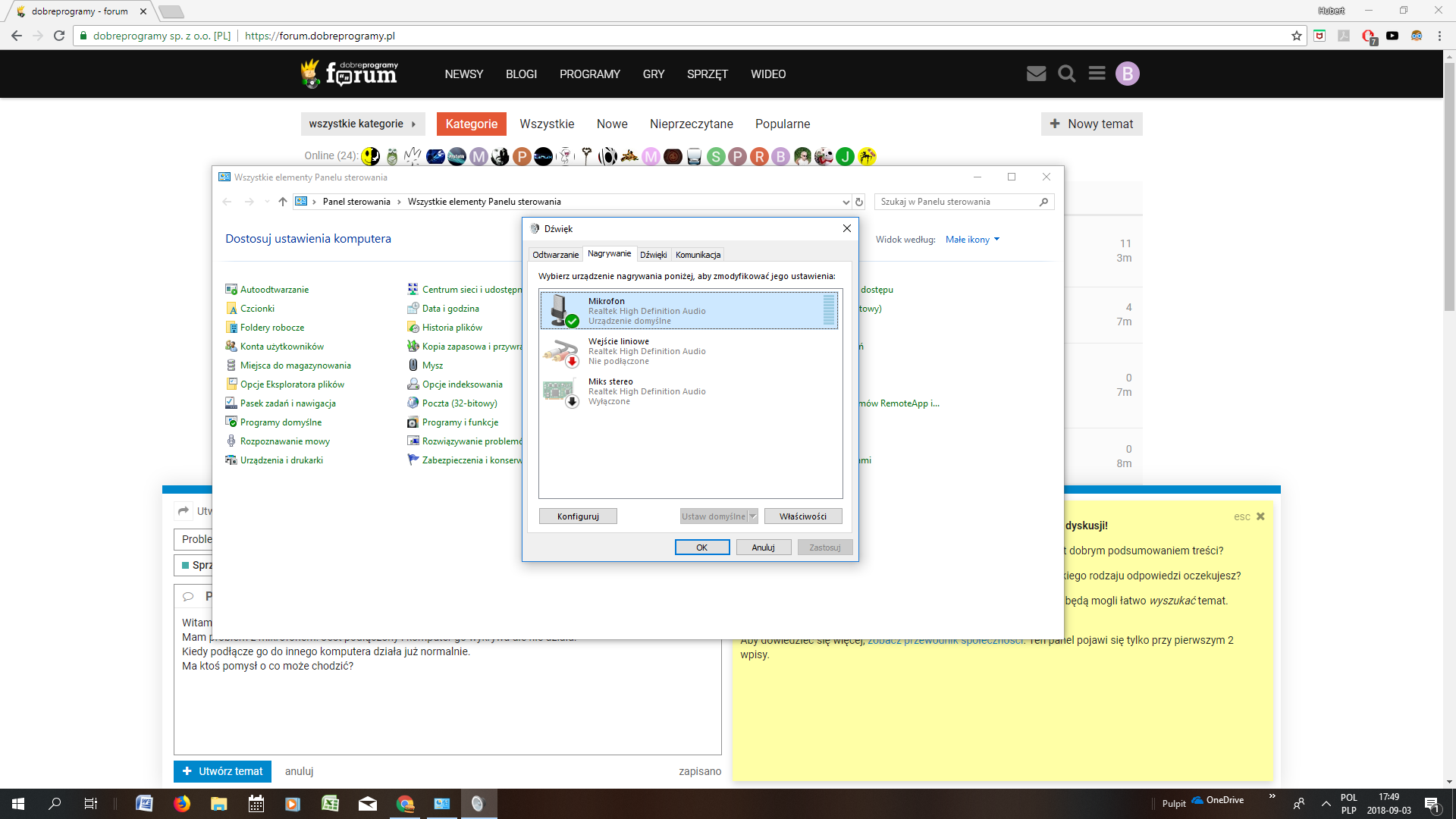Bookmark page with the star icon
This screenshot has height=819, width=1456.
1296,36
